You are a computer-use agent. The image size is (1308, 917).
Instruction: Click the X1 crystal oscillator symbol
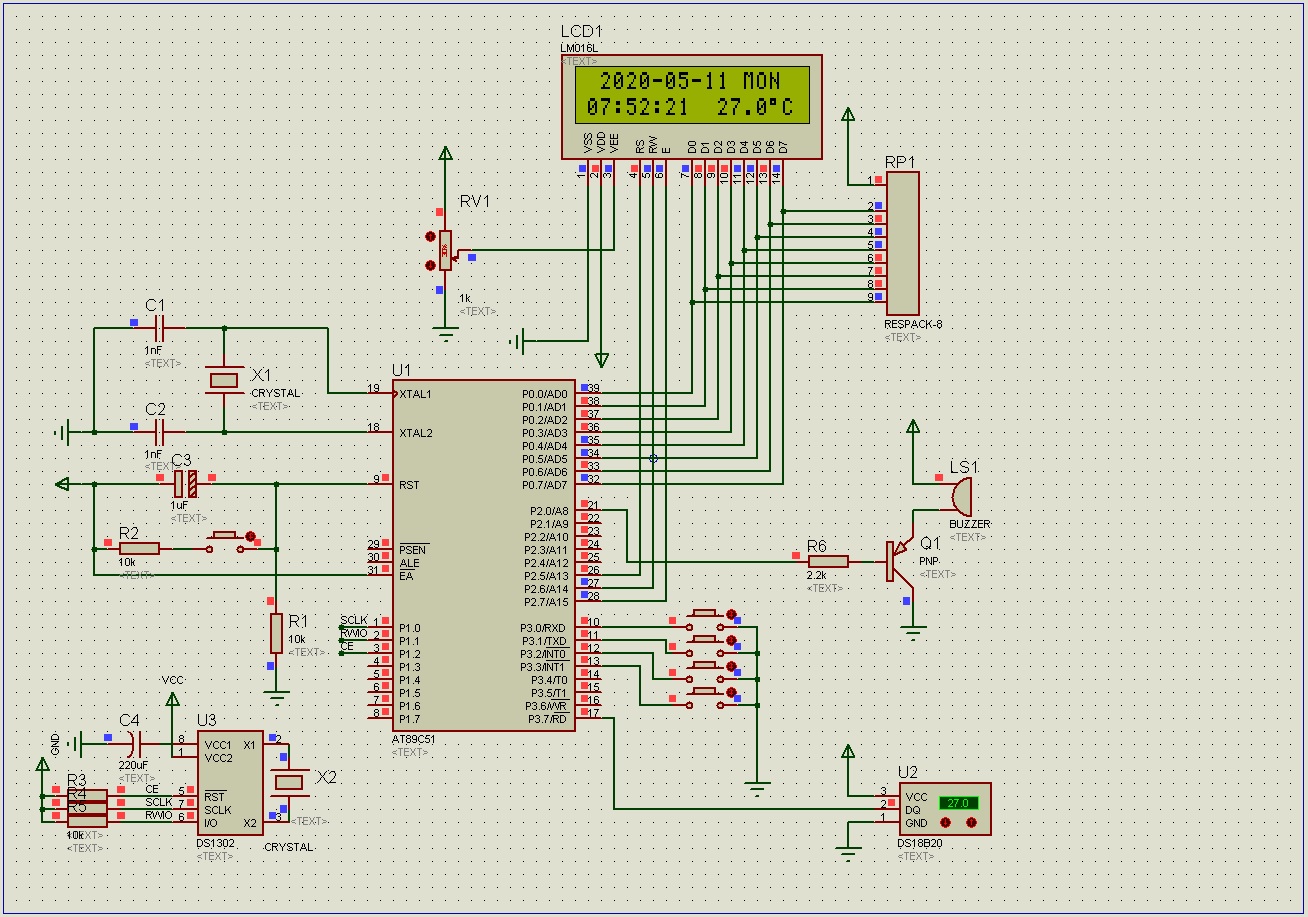pyautogui.click(x=224, y=380)
